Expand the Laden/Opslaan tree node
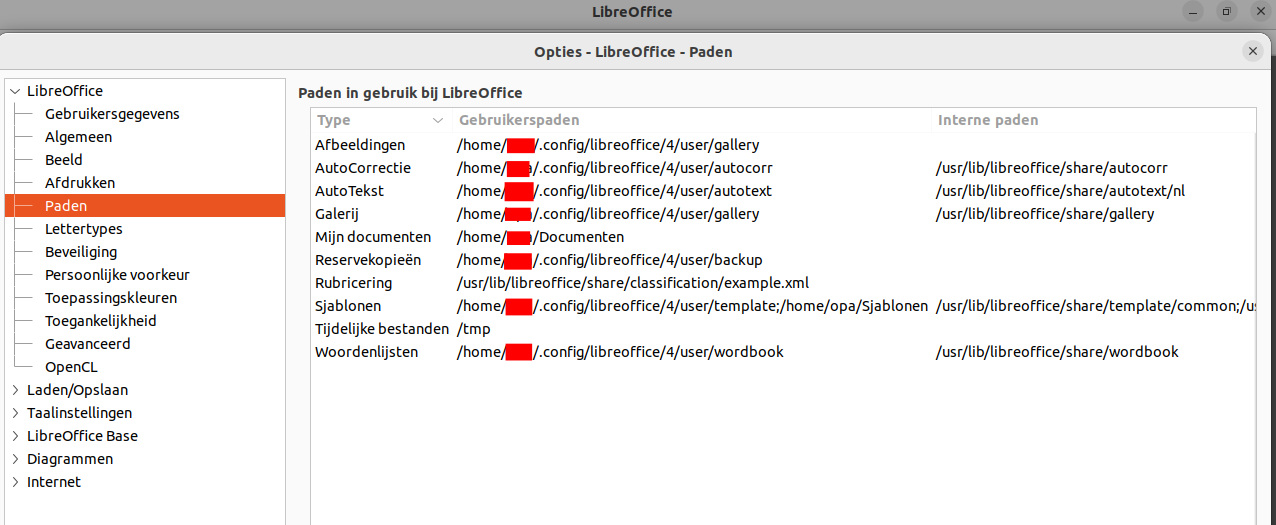This screenshot has width=1276, height=525. [15, 390]
